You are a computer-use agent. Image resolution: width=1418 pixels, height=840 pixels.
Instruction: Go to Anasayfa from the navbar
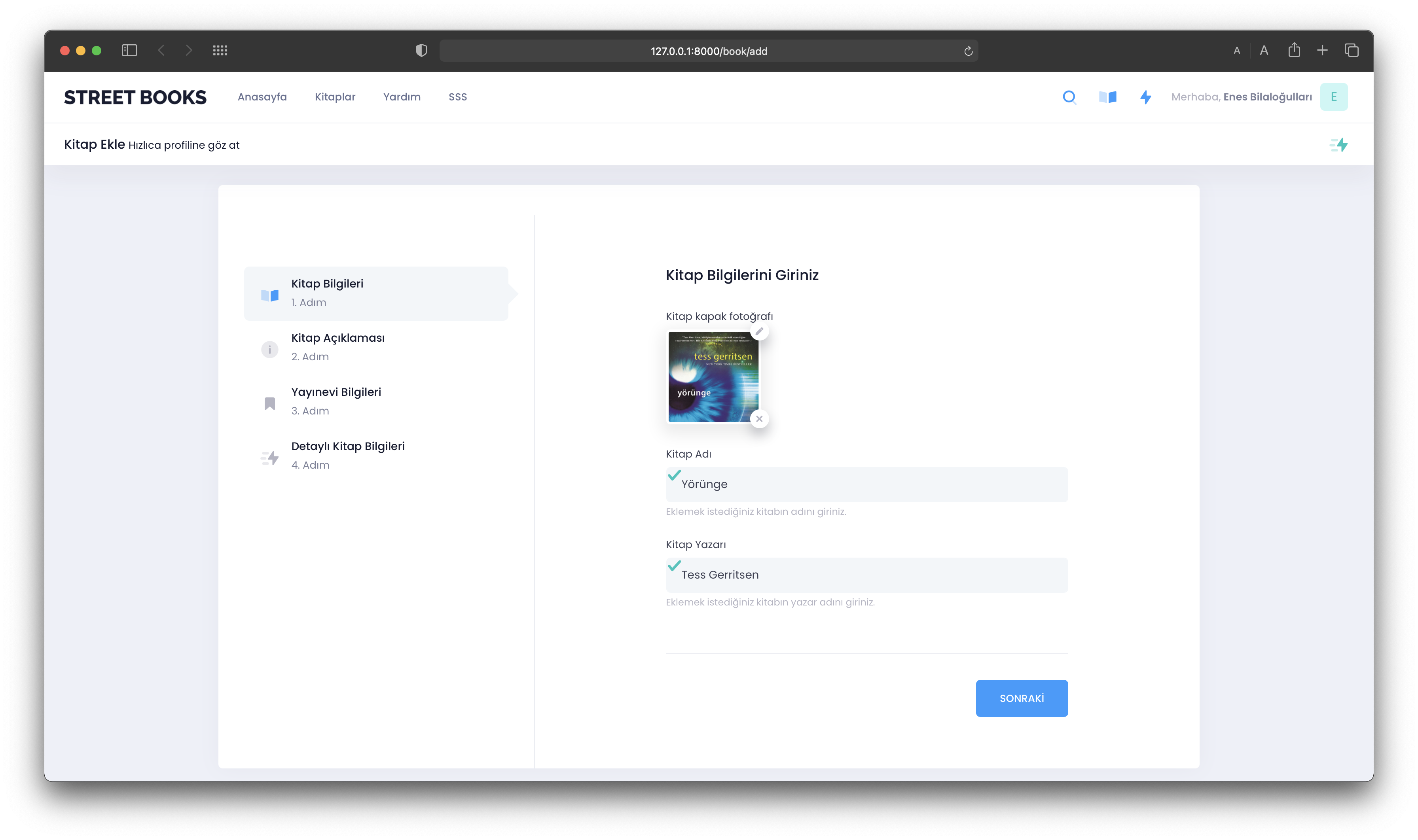click(x=262, y=97)
